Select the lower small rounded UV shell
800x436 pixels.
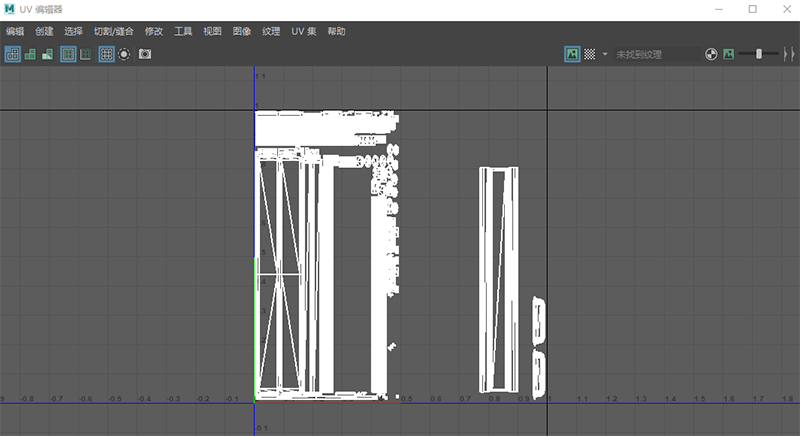[x=539, y=374]
